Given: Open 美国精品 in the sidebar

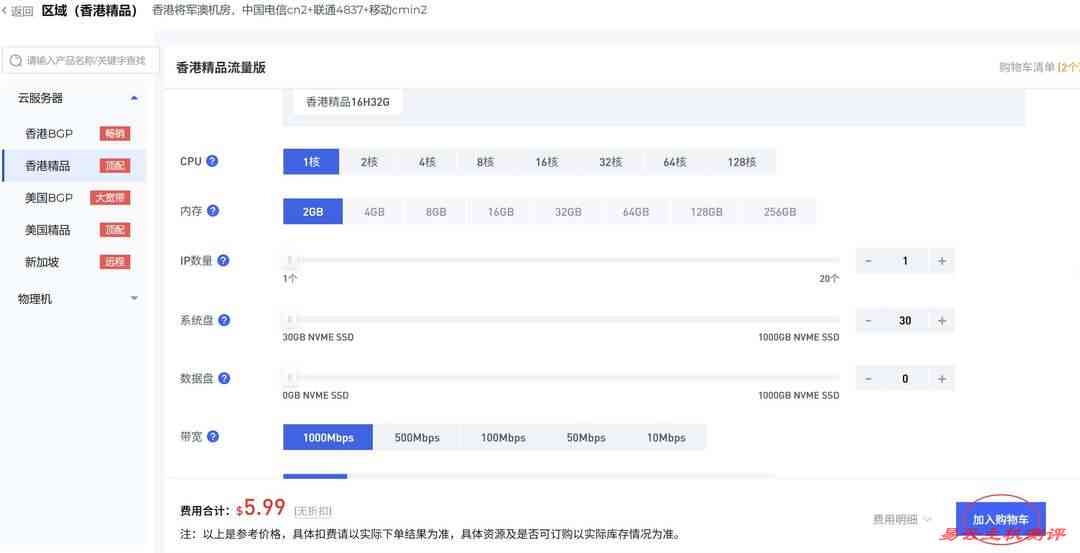Looking at the screenshot, I should click(48, 230).
